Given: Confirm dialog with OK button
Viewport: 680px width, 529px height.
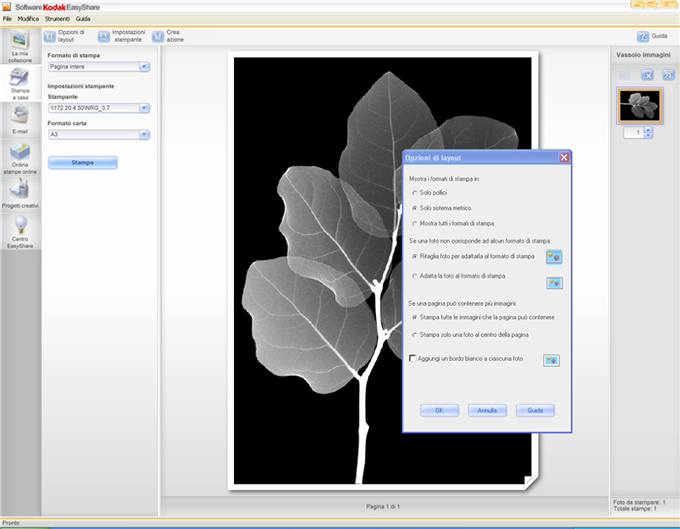Looking at the screenshot, I should click(x=439, y=410).
